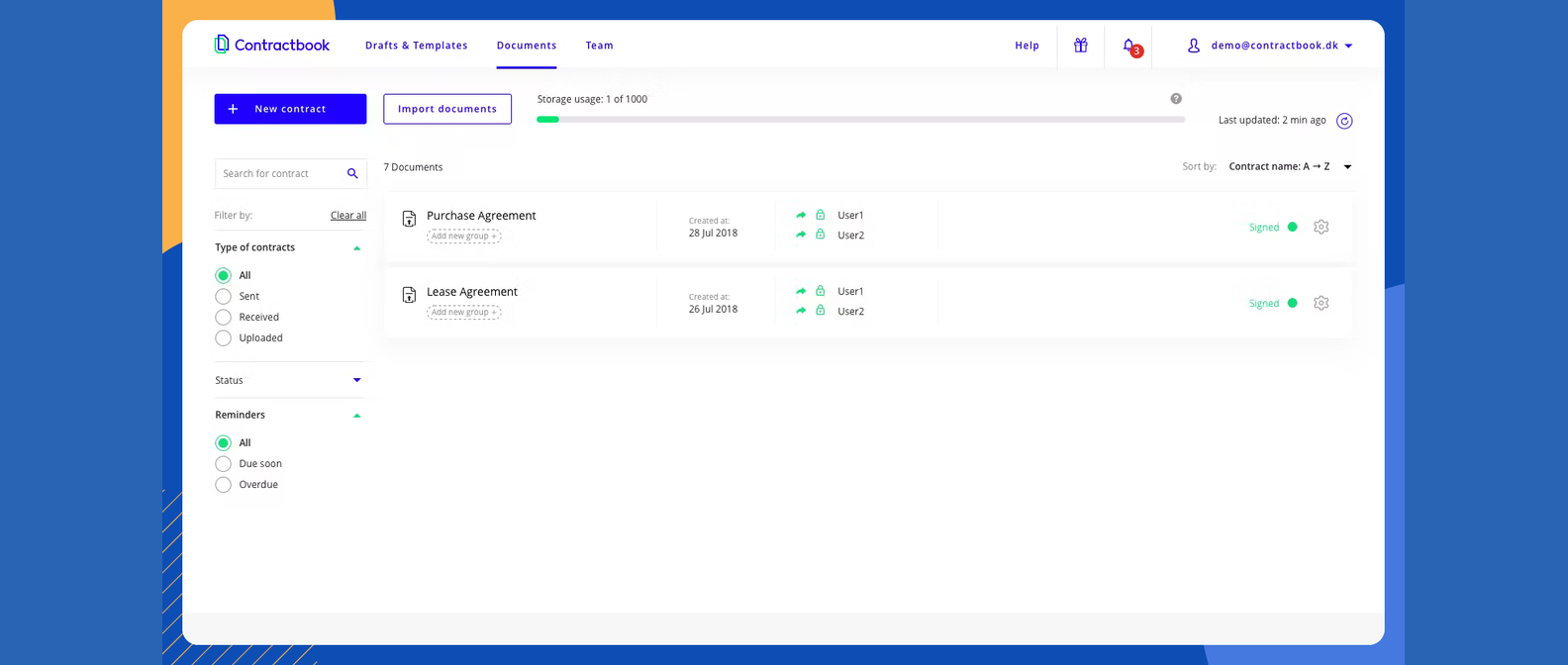The image size is (1568, 665).
Task: Select the Due soon reminders filter
Action: click(223, 463)
